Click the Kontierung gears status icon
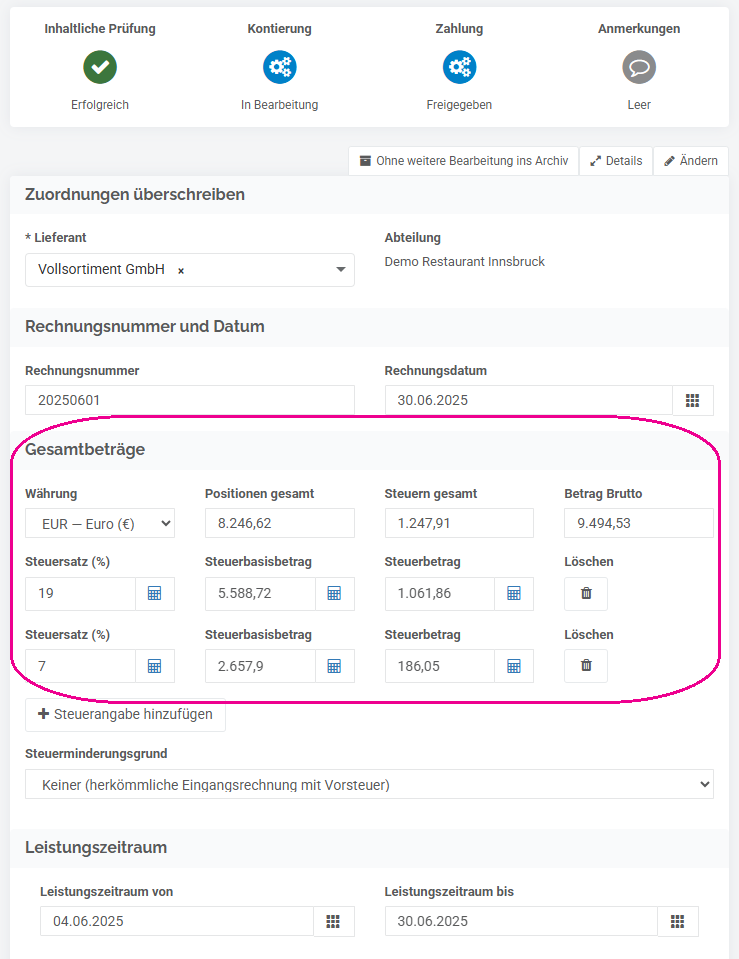Viewport: 739px width, 959px height. point(280,67)
